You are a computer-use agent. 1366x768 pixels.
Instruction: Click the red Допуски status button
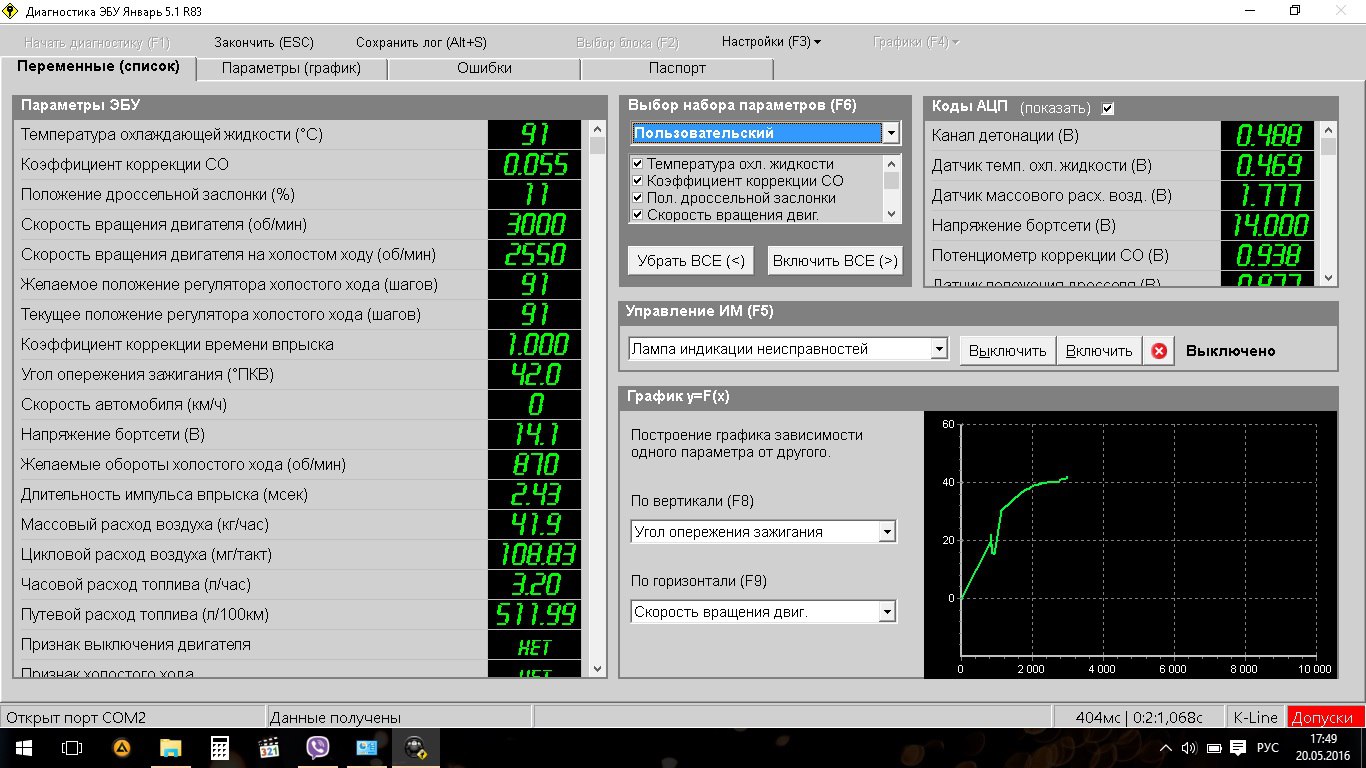pyautogui.click(x=1326, y=717)
